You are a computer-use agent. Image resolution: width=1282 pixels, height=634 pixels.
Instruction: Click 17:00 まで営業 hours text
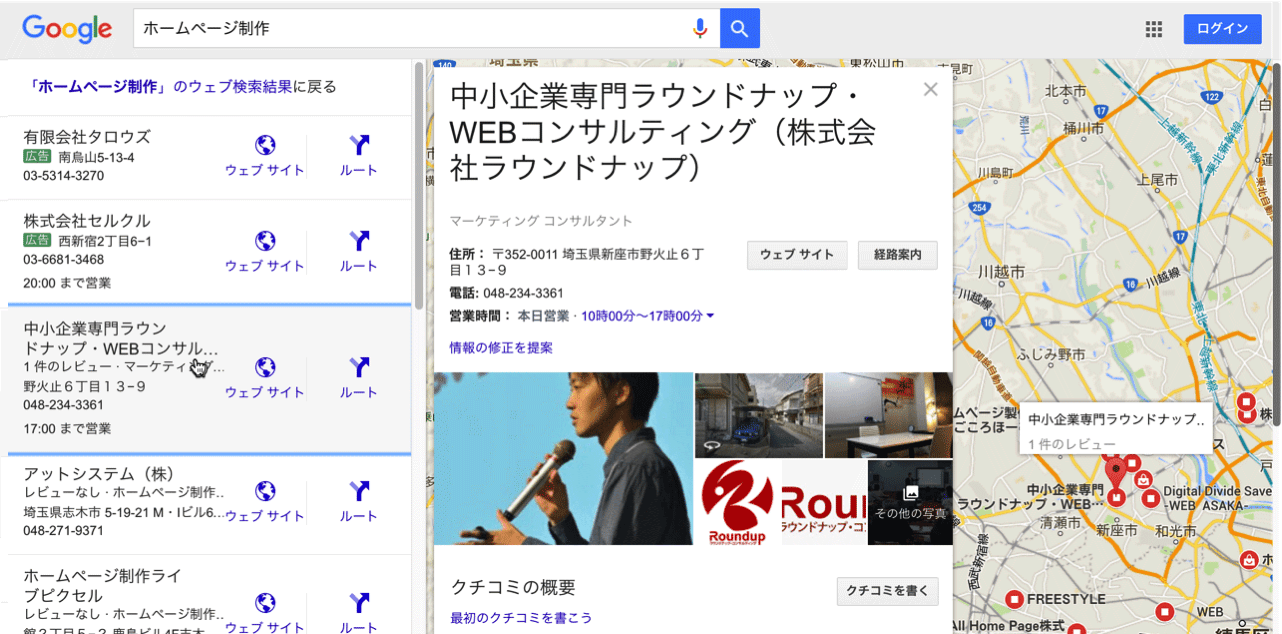pyautogui.click(x=67, y=429)
